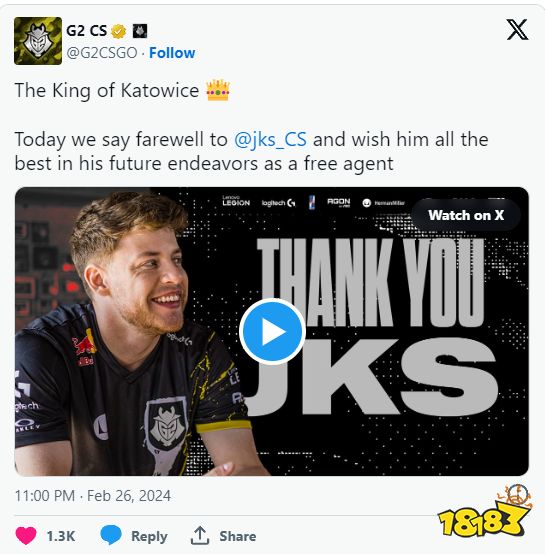The image size is (545, 554).
Task: Click the @G2CSGO handle
Action: pos(102,53)
